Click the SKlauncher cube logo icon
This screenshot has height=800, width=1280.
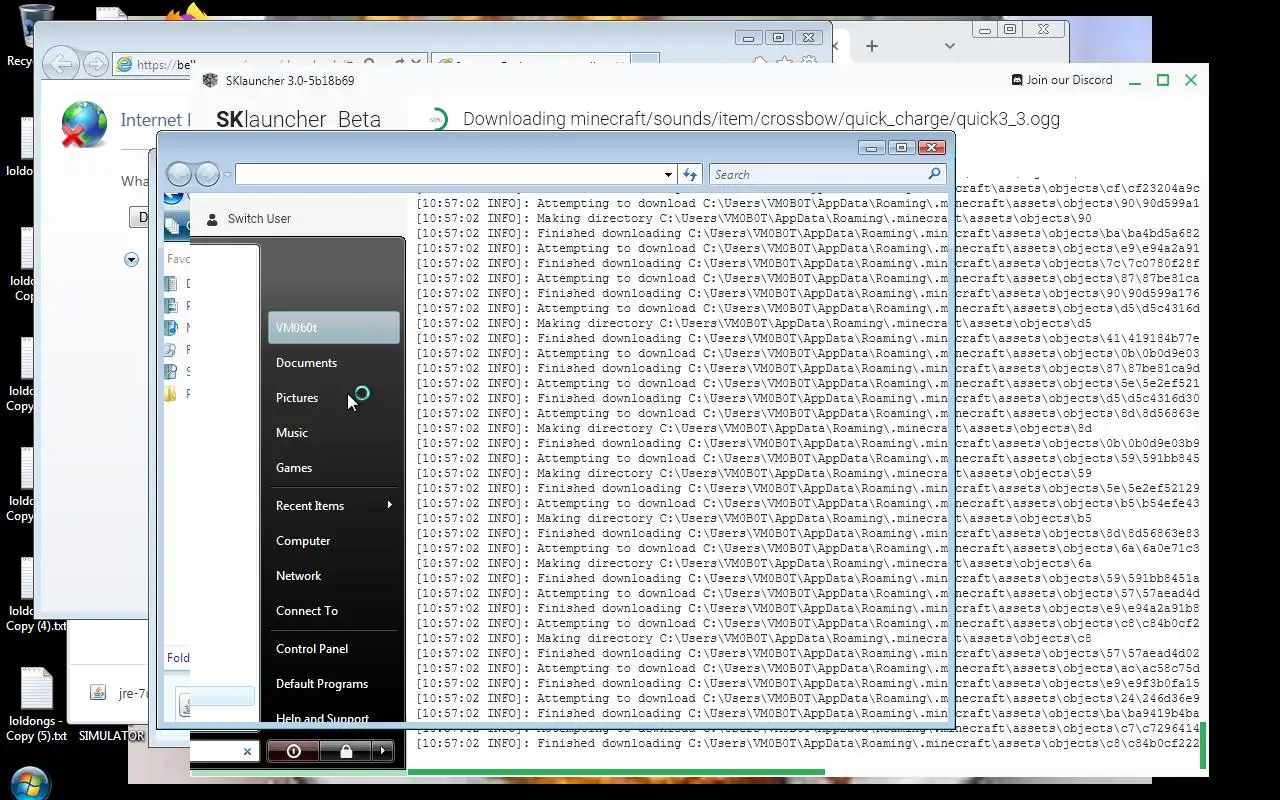[x=210, y=80]
